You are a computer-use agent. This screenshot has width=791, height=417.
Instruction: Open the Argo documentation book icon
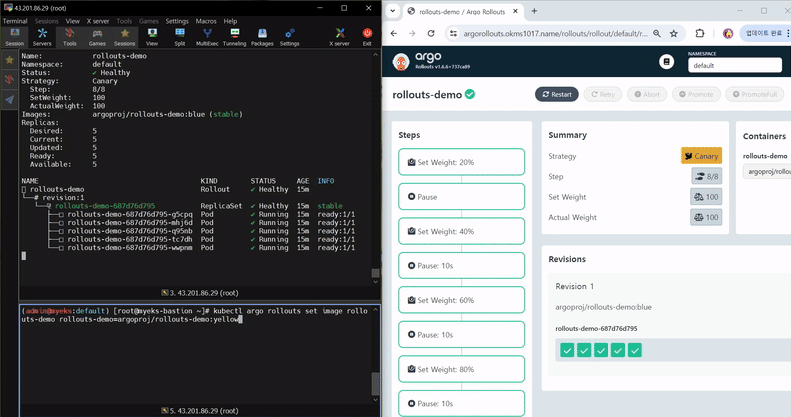[666, 62]
